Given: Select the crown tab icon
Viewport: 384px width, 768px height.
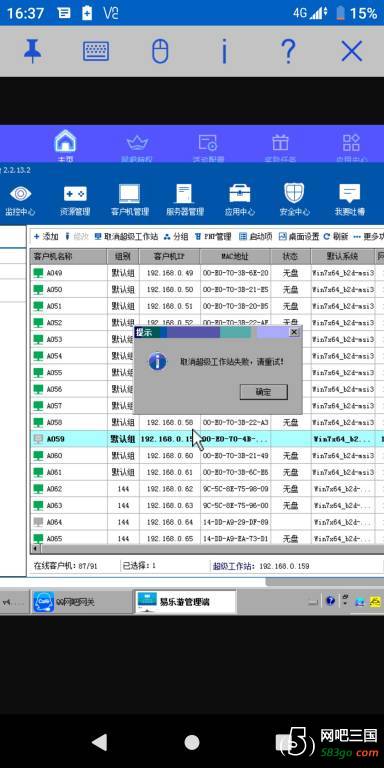Looking at the screenshot, I should click(x=137, y=143).
